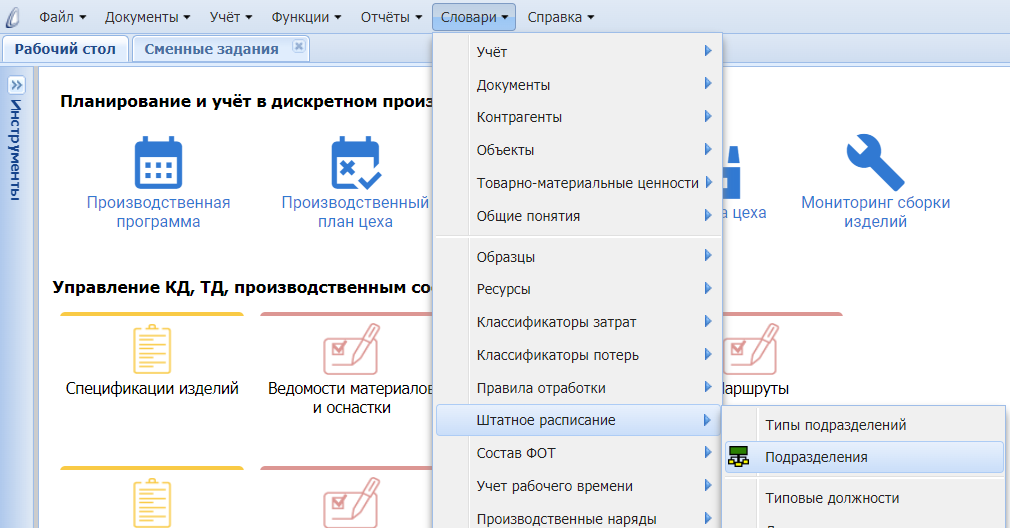Screen dimensions: 1010x528
Task: Open the Отчёты dropdown menu
Action: (391, 17)
